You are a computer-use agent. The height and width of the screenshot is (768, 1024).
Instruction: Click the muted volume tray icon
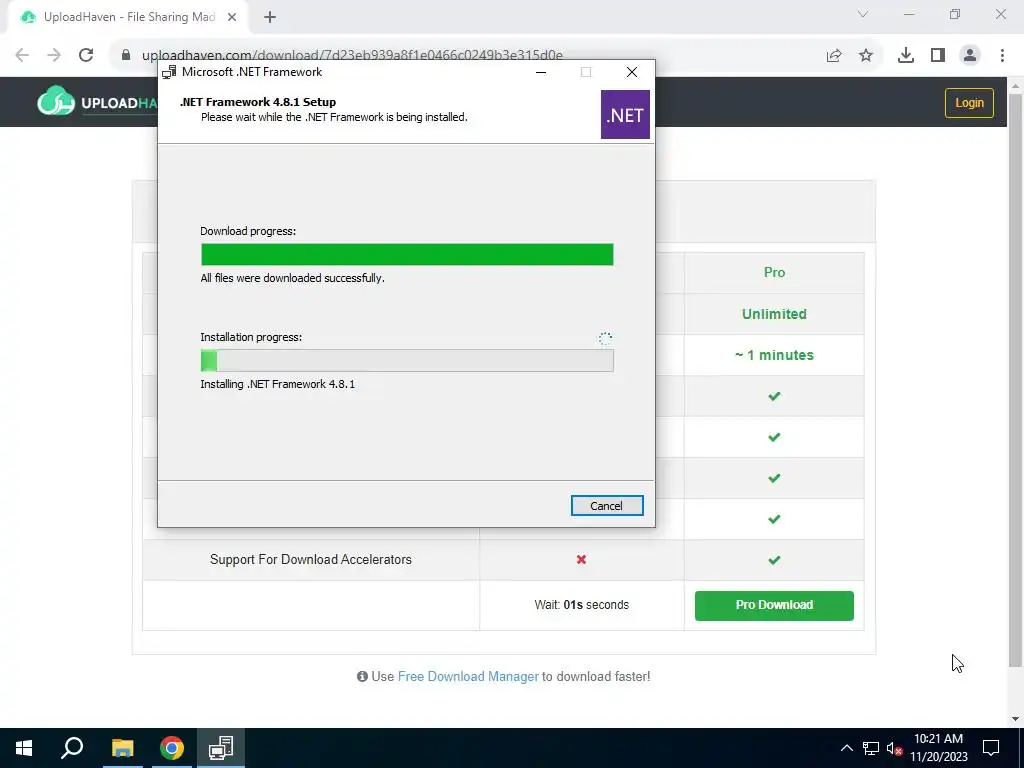click(x=894, y=748)
